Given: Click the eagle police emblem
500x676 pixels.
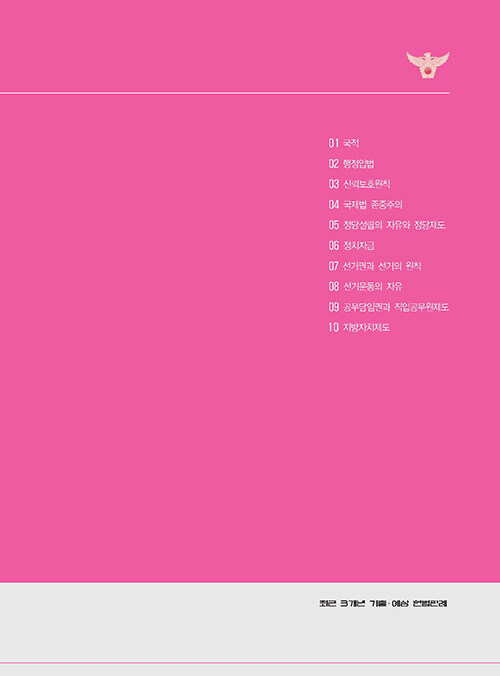Looking at the screenshot, I should click(428, 65).
